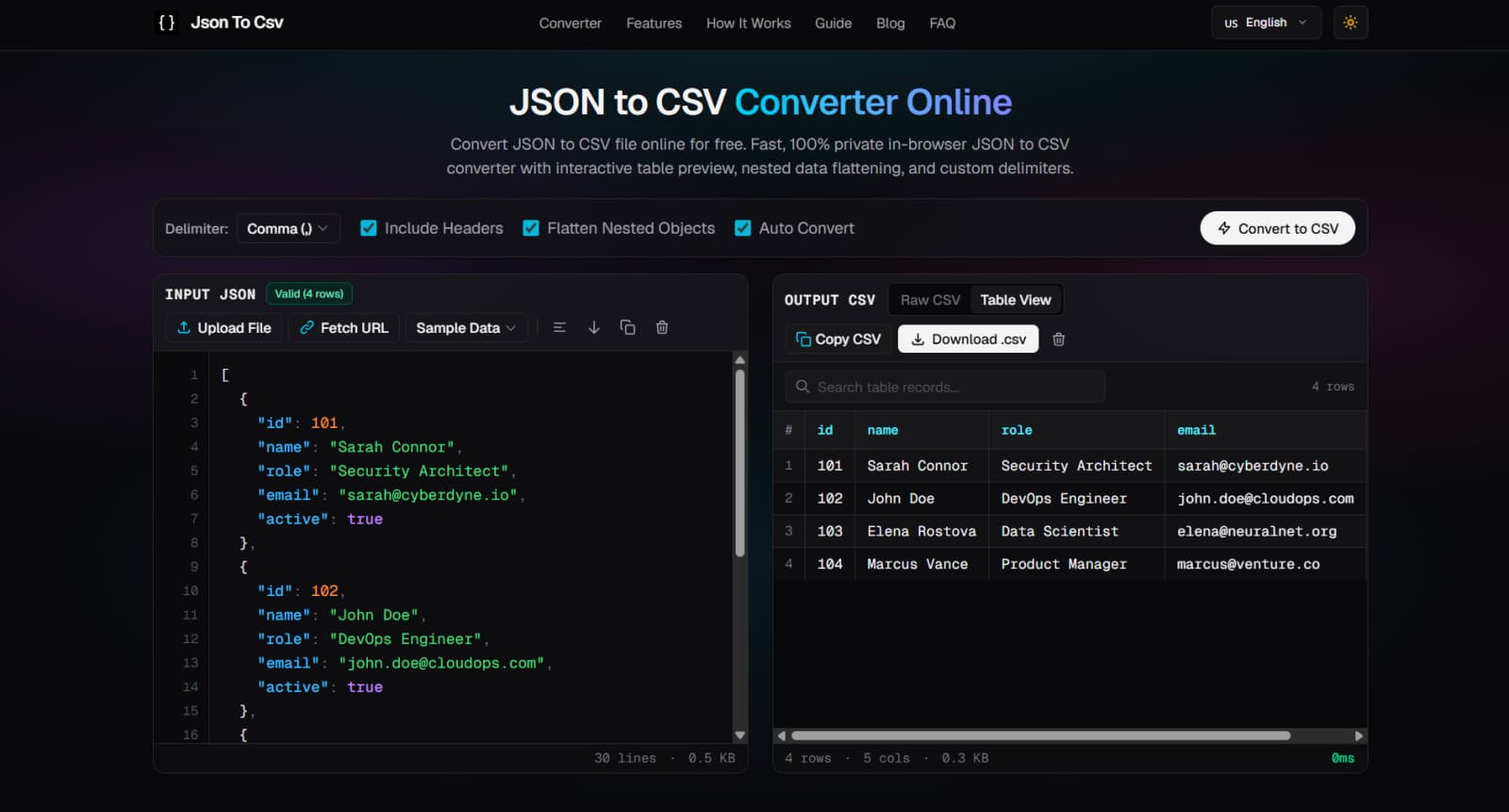1509x812 pixels.
Task: Click editor scrollbar up arrow
Action: 739,360
